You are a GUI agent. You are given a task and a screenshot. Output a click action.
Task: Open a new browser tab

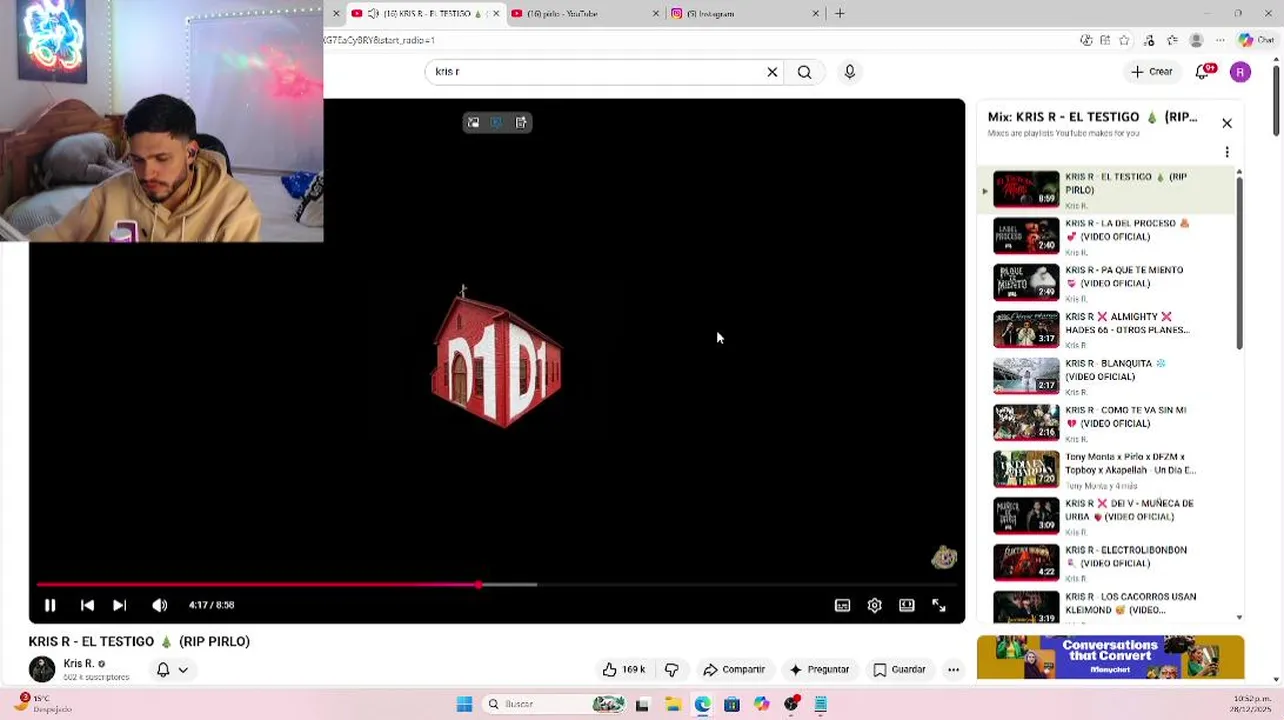click(x=840, y=14)
